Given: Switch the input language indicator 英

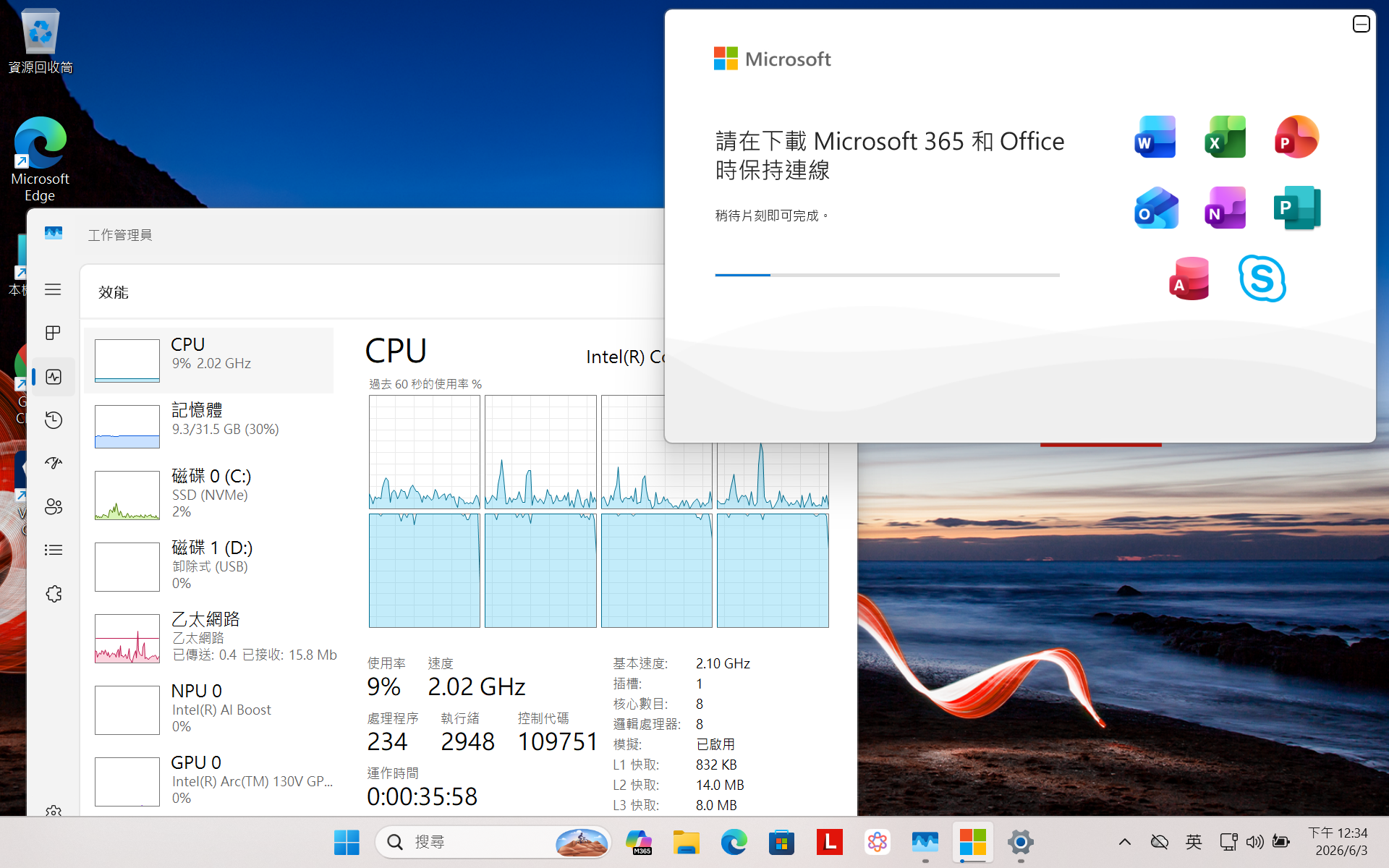Looking at the screenshot, I should point(1194,842).
